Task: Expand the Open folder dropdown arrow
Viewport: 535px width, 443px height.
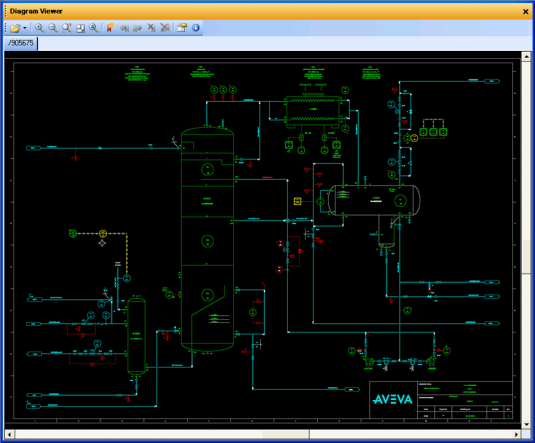Action: tap(25, 28)
